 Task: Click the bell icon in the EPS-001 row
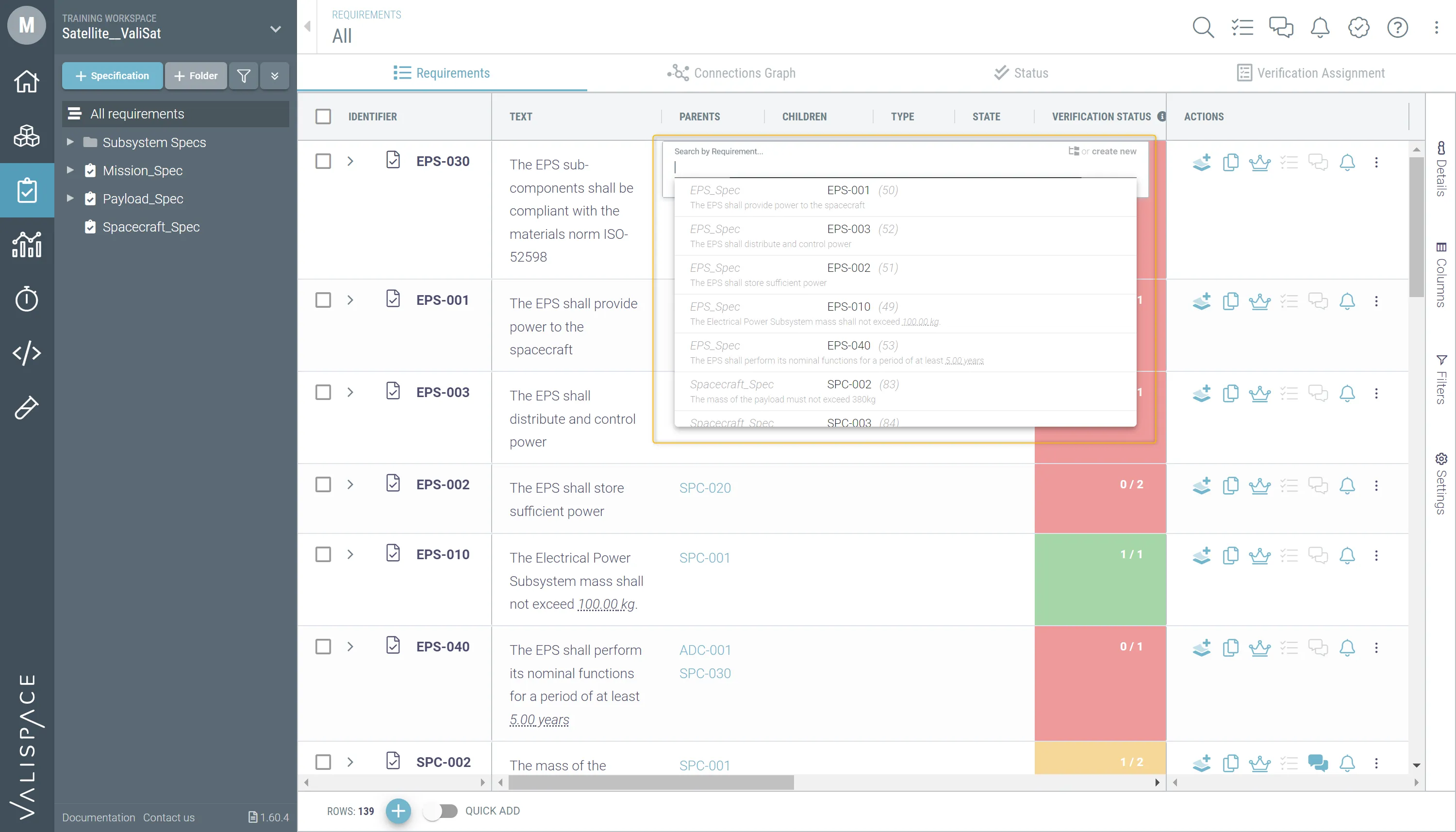tap(1347, 301)
